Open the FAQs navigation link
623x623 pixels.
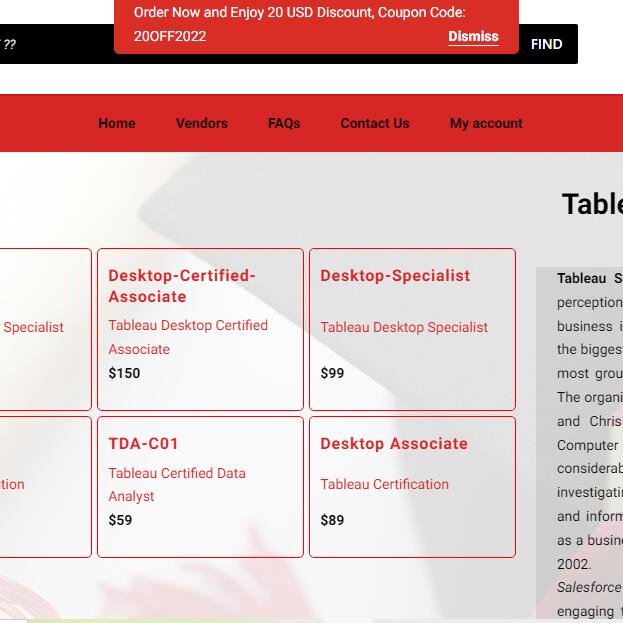[284, 123]
